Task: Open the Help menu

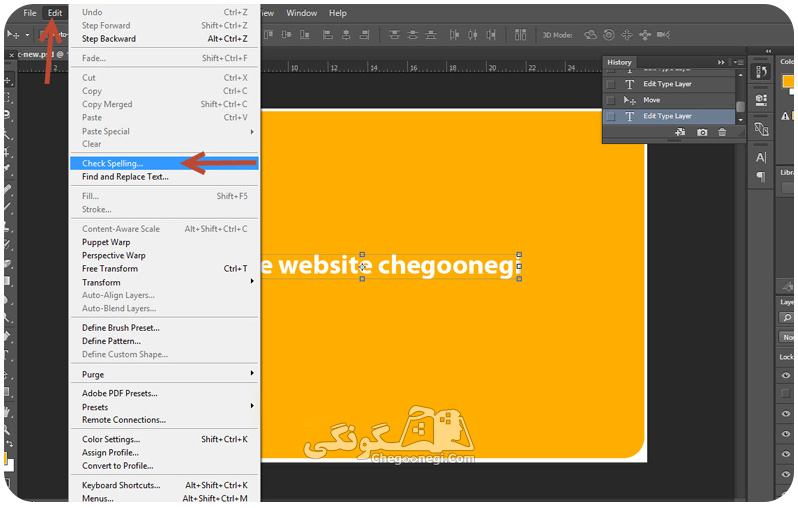Action: tap(337, 13)
